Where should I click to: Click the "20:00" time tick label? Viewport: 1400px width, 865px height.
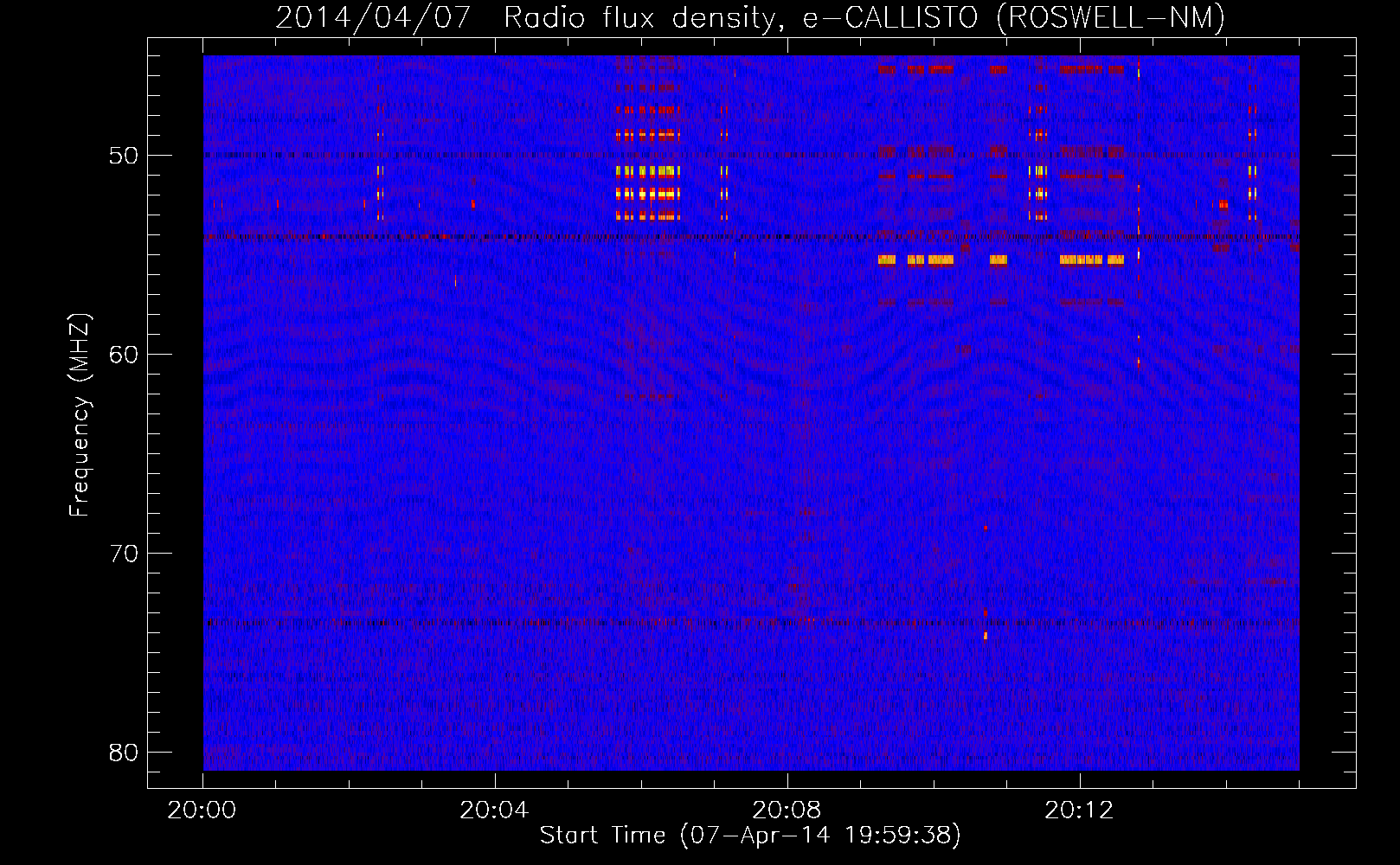[202, 811]
